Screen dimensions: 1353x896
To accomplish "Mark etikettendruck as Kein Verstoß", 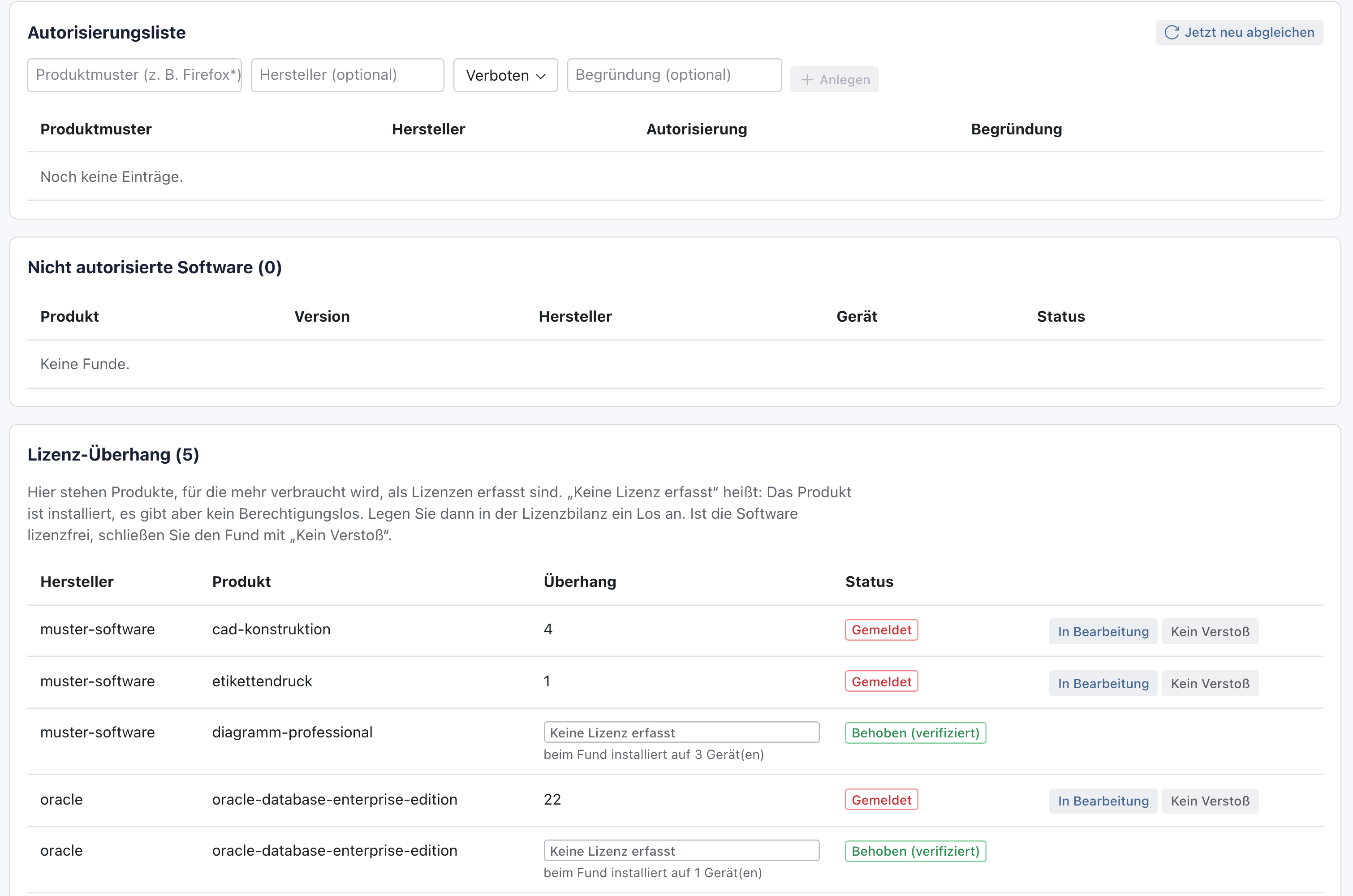I will tap(1210, 684).
